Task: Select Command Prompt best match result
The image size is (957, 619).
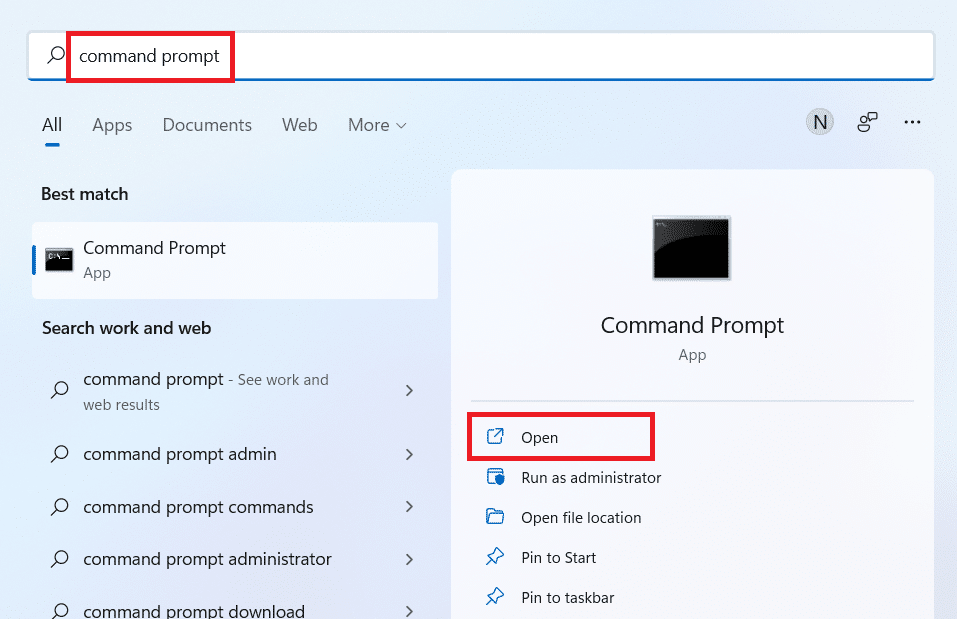Action: (x=235, y=260)
